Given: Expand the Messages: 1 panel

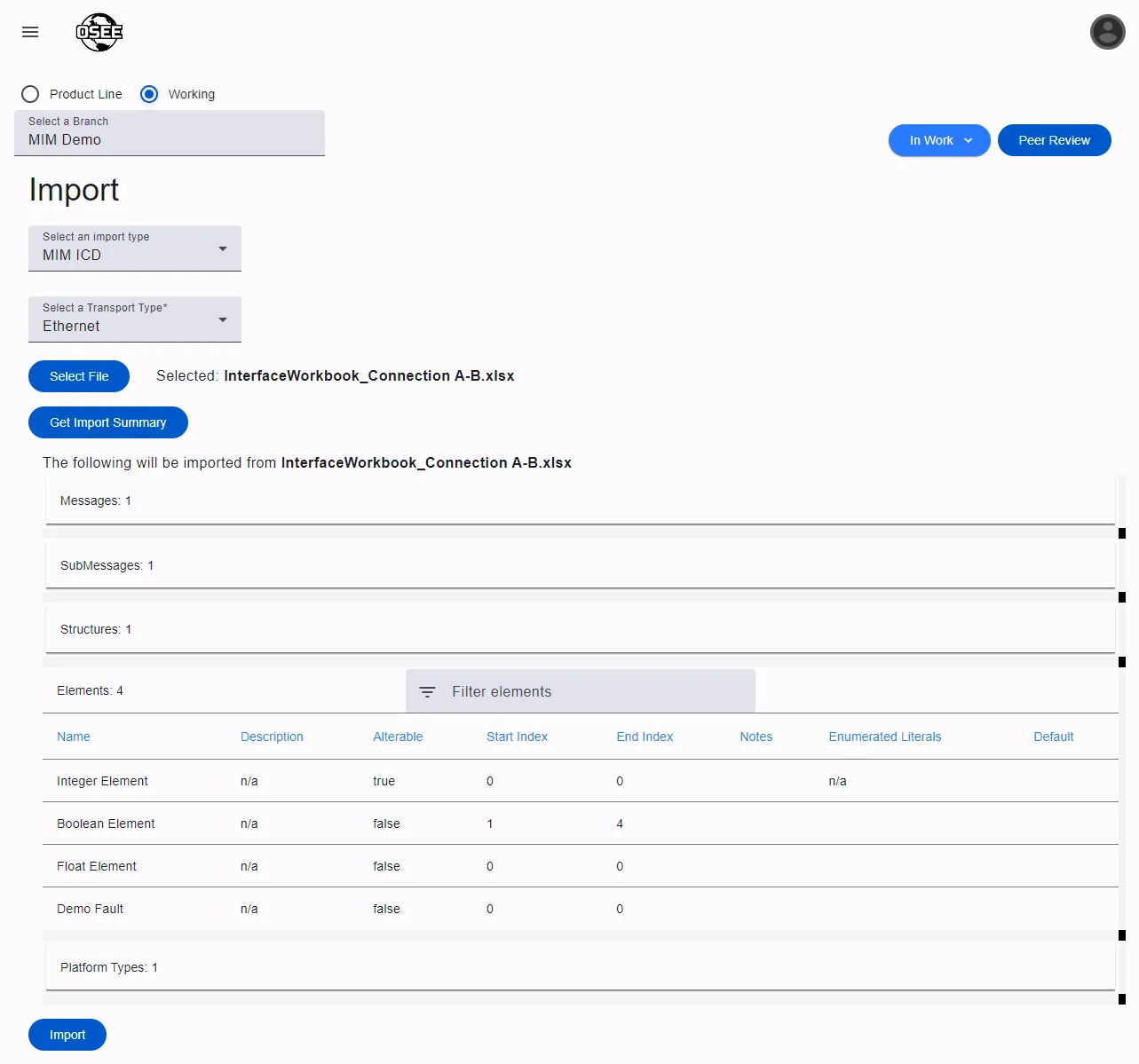Looking at the screenshot, I should click(x=581, y=501).
